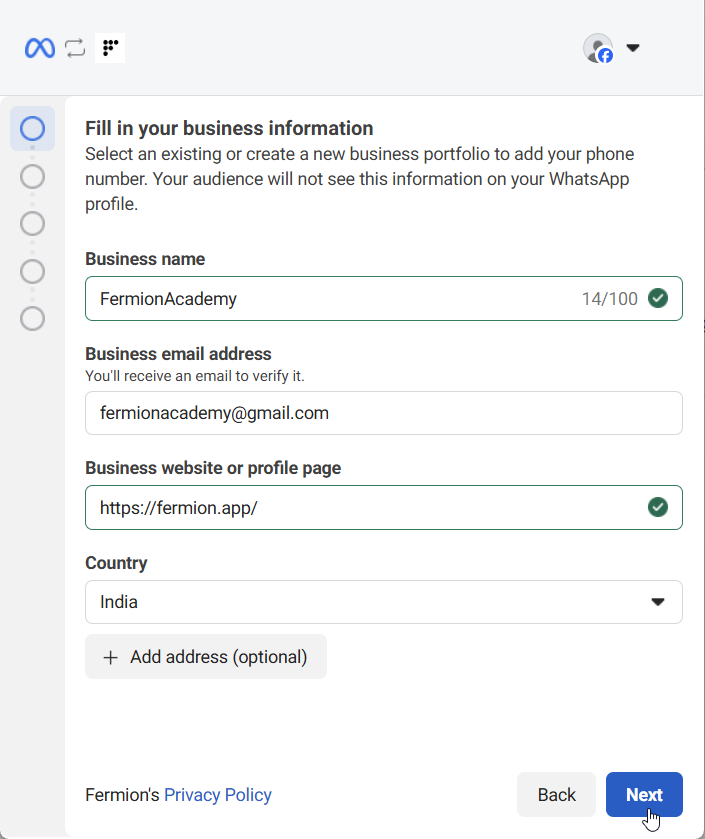Click plus icon beside Add address
The height and width of the screenshot is (839, 705).
111,657
